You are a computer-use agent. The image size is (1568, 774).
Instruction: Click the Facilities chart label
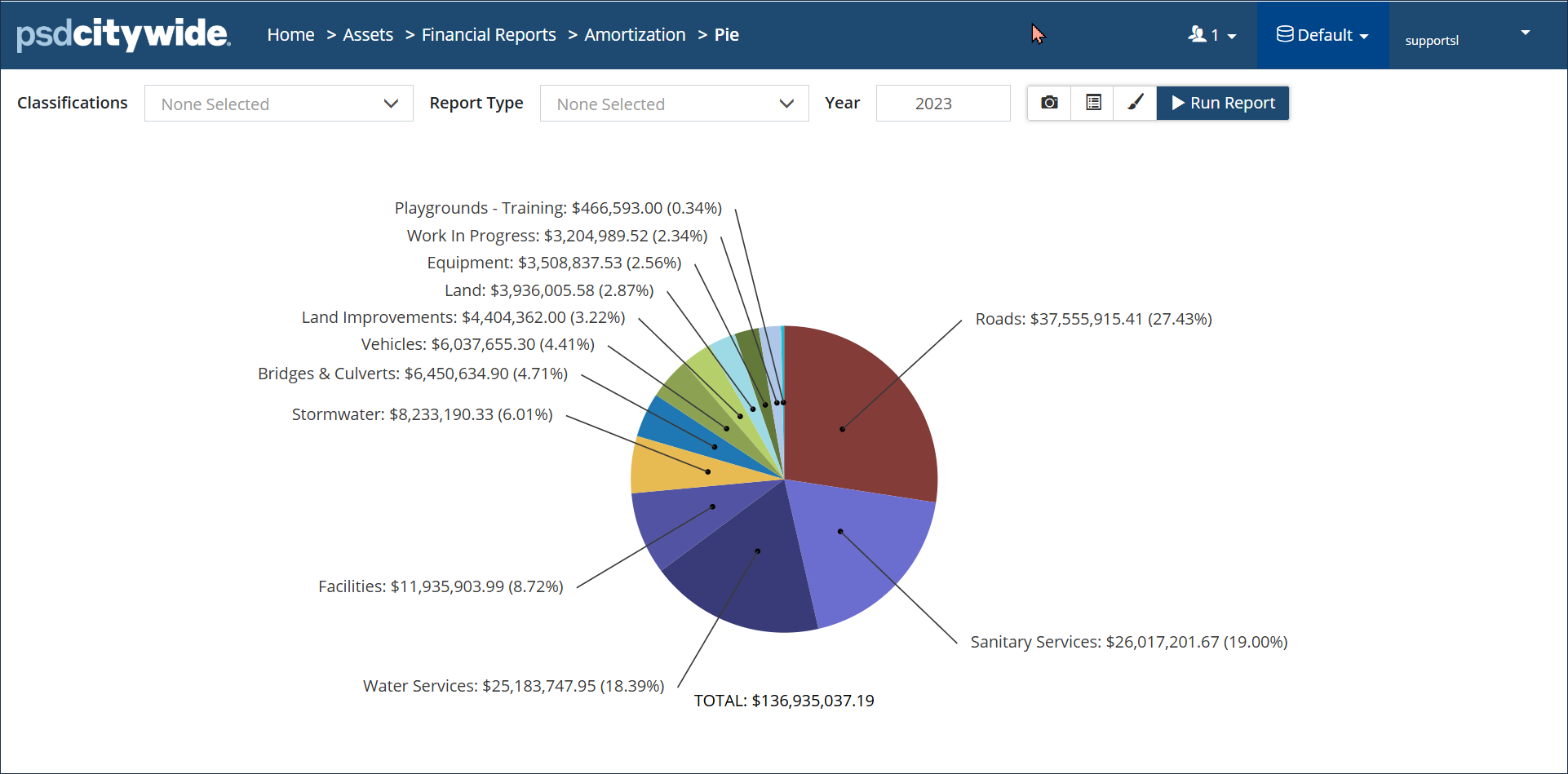click(441, 586)
